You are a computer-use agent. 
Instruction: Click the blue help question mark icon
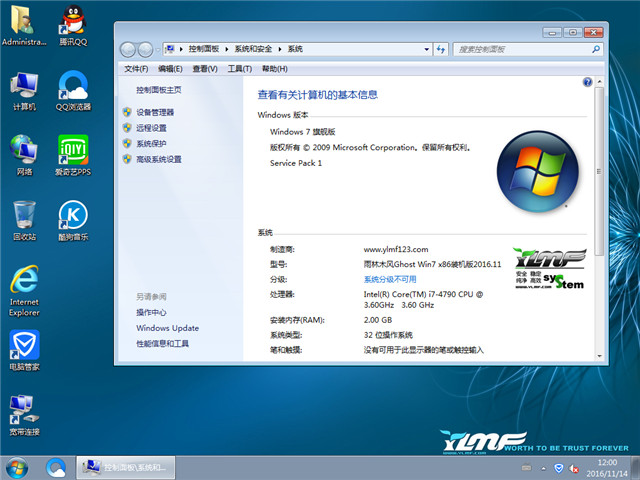587,82
